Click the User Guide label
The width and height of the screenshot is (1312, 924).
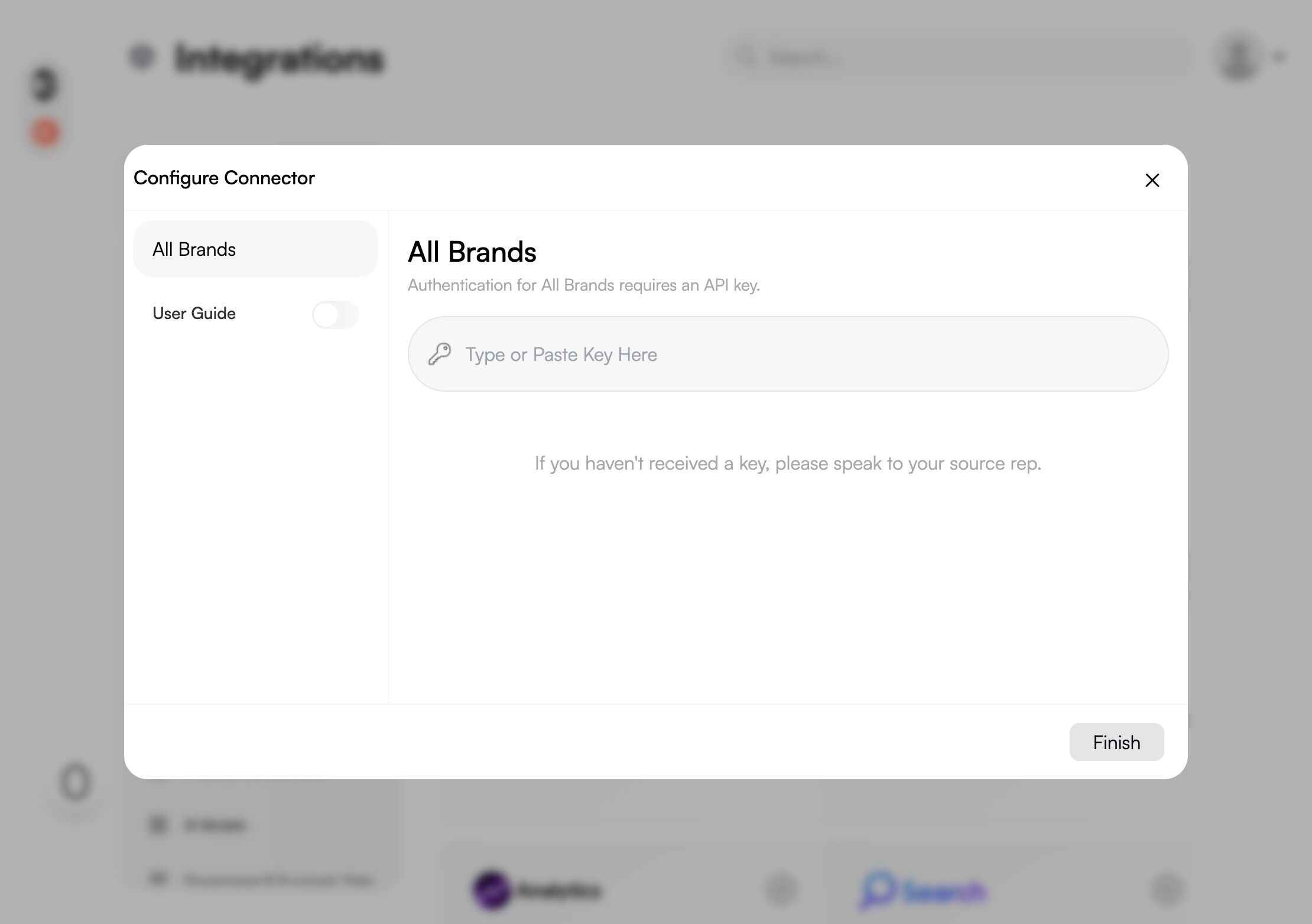(194, 314)
